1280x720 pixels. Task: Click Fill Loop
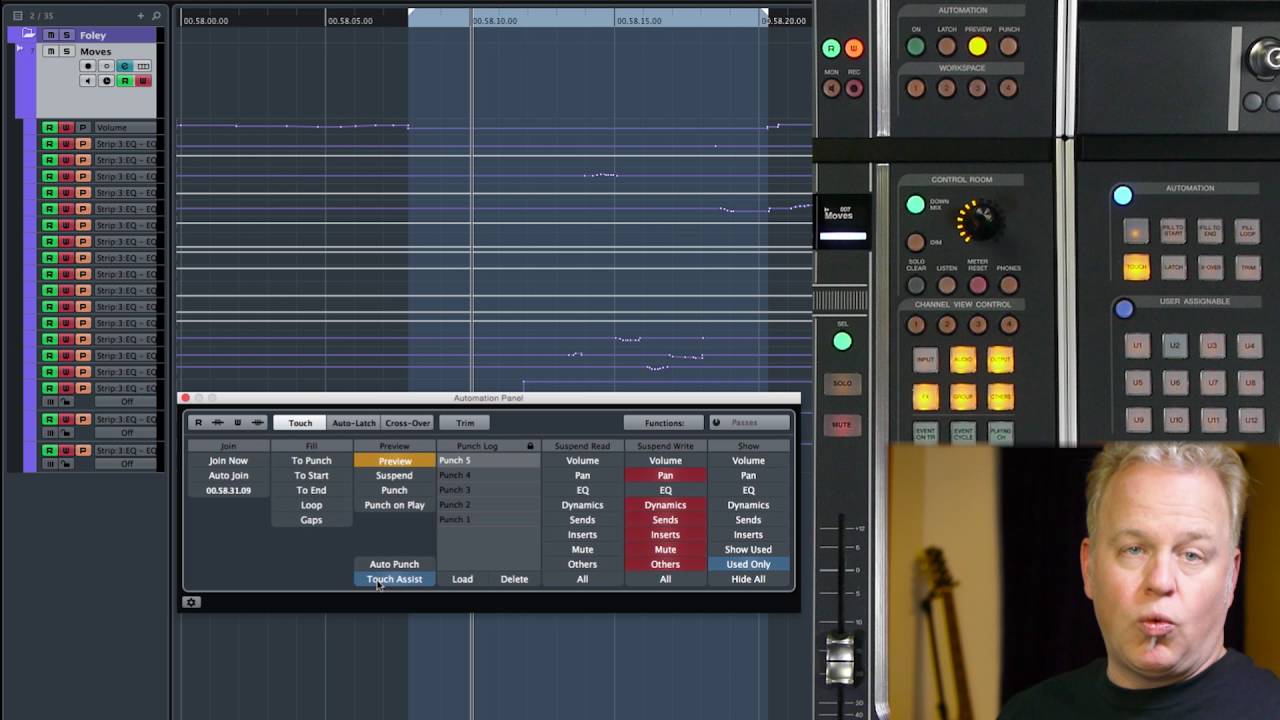point(311,505)
